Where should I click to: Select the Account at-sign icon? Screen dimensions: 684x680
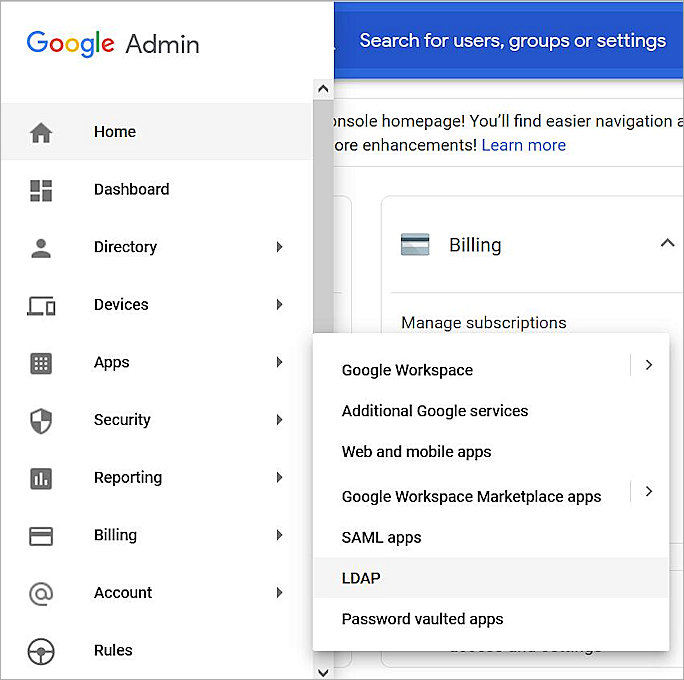tap(41, 593)
